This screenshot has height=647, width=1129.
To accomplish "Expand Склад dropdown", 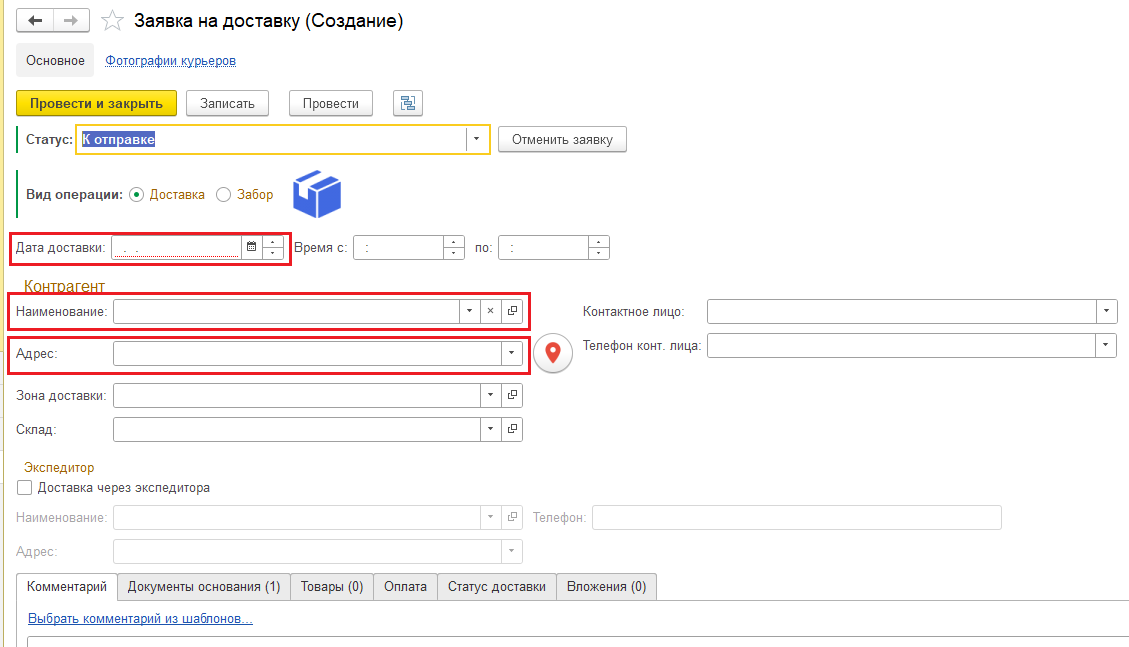I will click(490, 429).
